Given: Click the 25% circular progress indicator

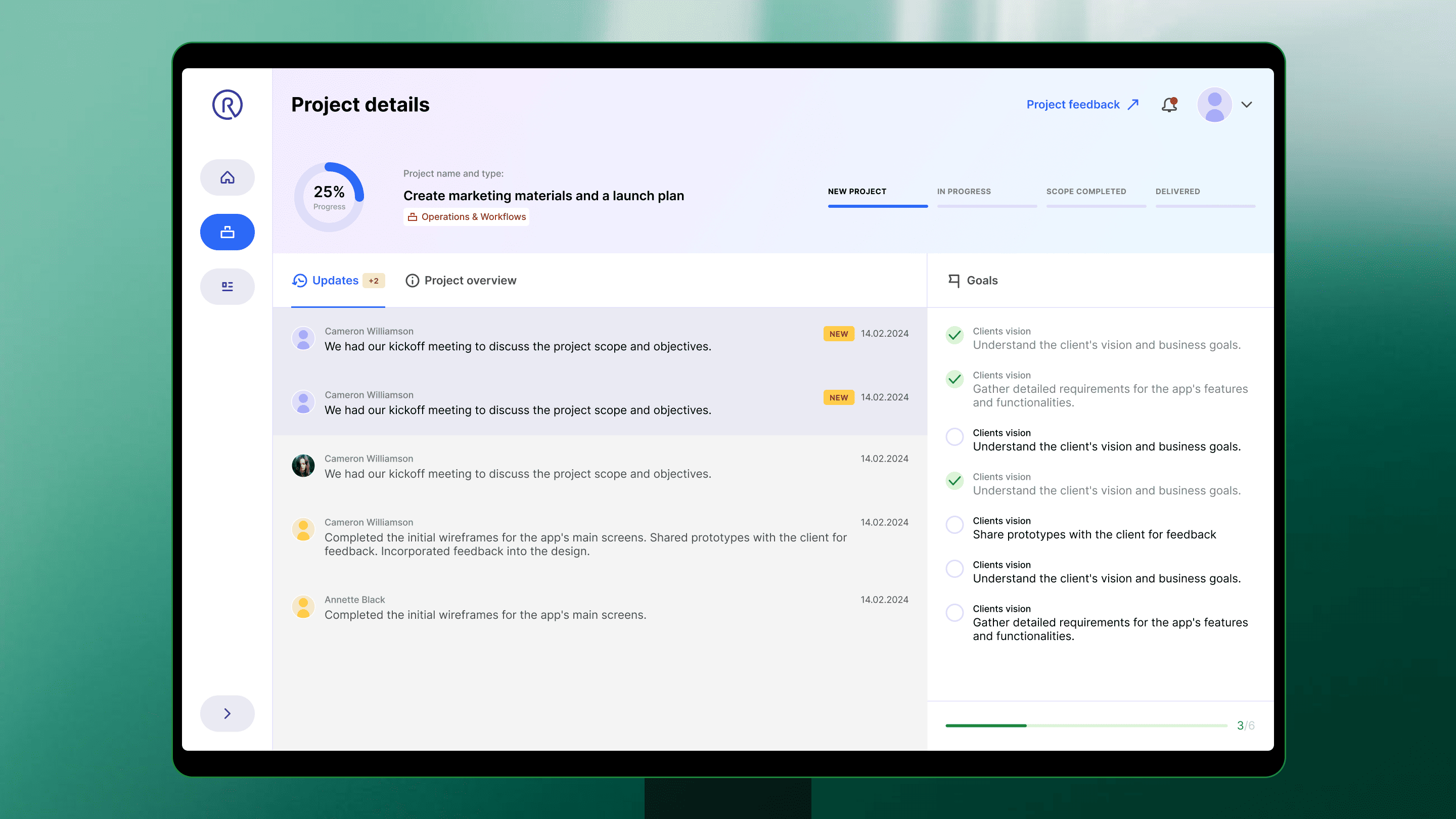Looking at the screenshot, I should [x=329, y=197].
